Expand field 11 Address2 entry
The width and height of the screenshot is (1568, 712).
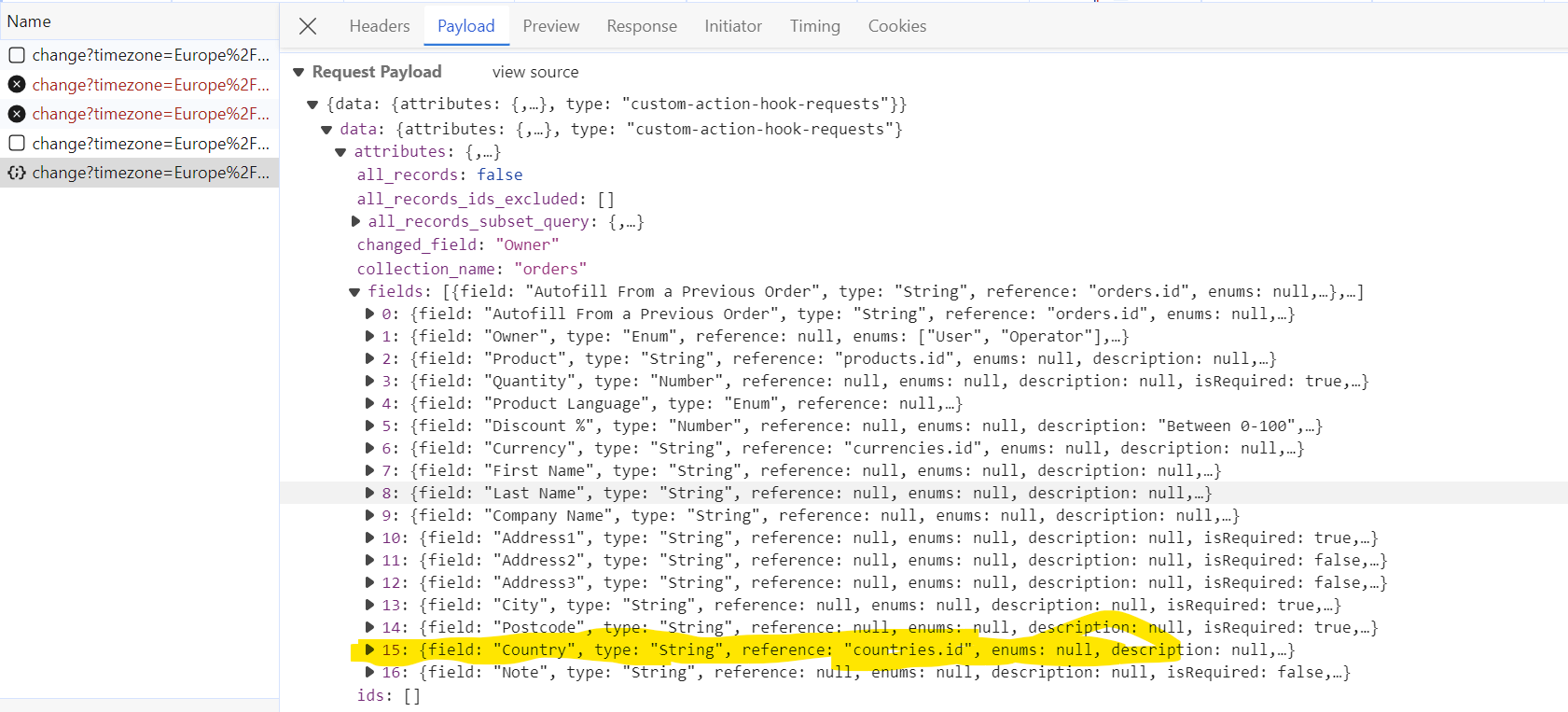click(369, 560)
